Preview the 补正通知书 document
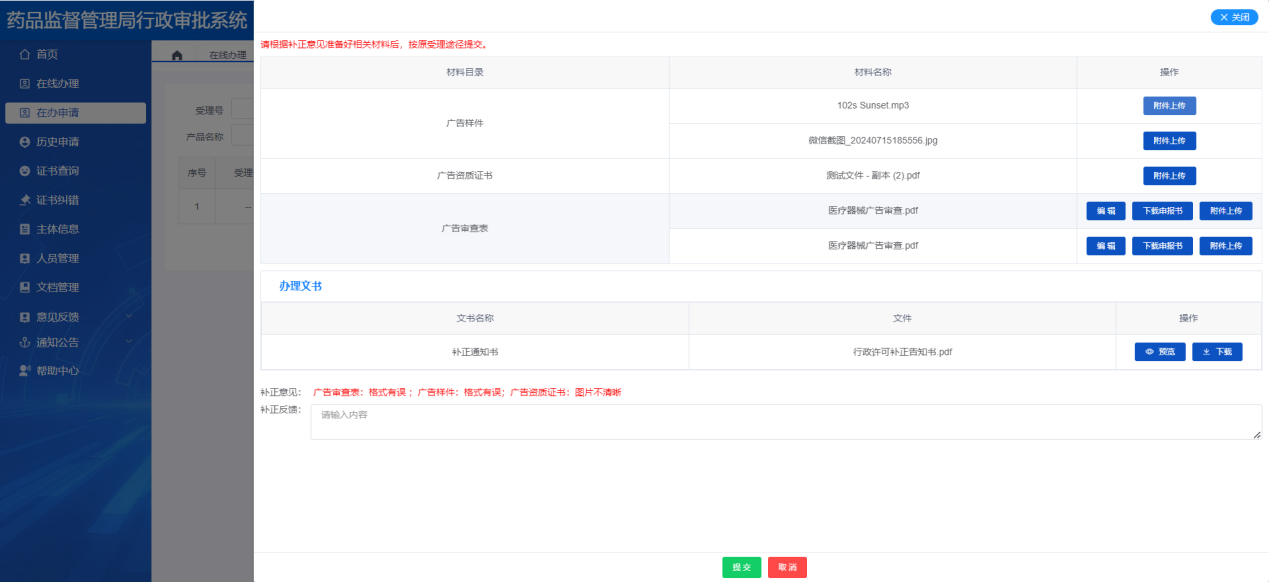Viewport: 1269px width, 582px height. tap(1160, 352)
